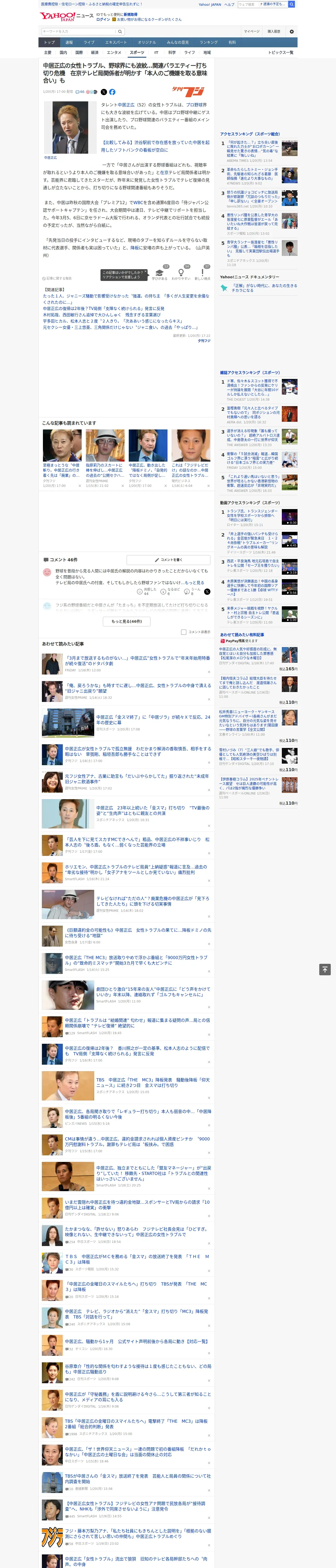Open related link 中居正広の復帰は2年後?
The image size is (336, 1568).
click(104, 309)
